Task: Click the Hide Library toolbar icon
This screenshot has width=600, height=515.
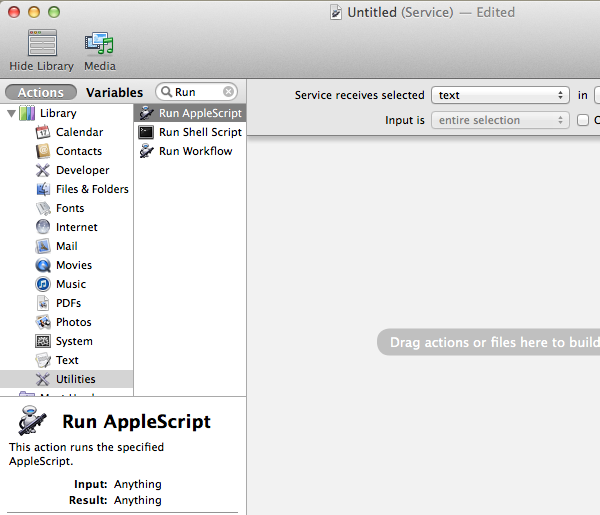Action: (42, 43)
